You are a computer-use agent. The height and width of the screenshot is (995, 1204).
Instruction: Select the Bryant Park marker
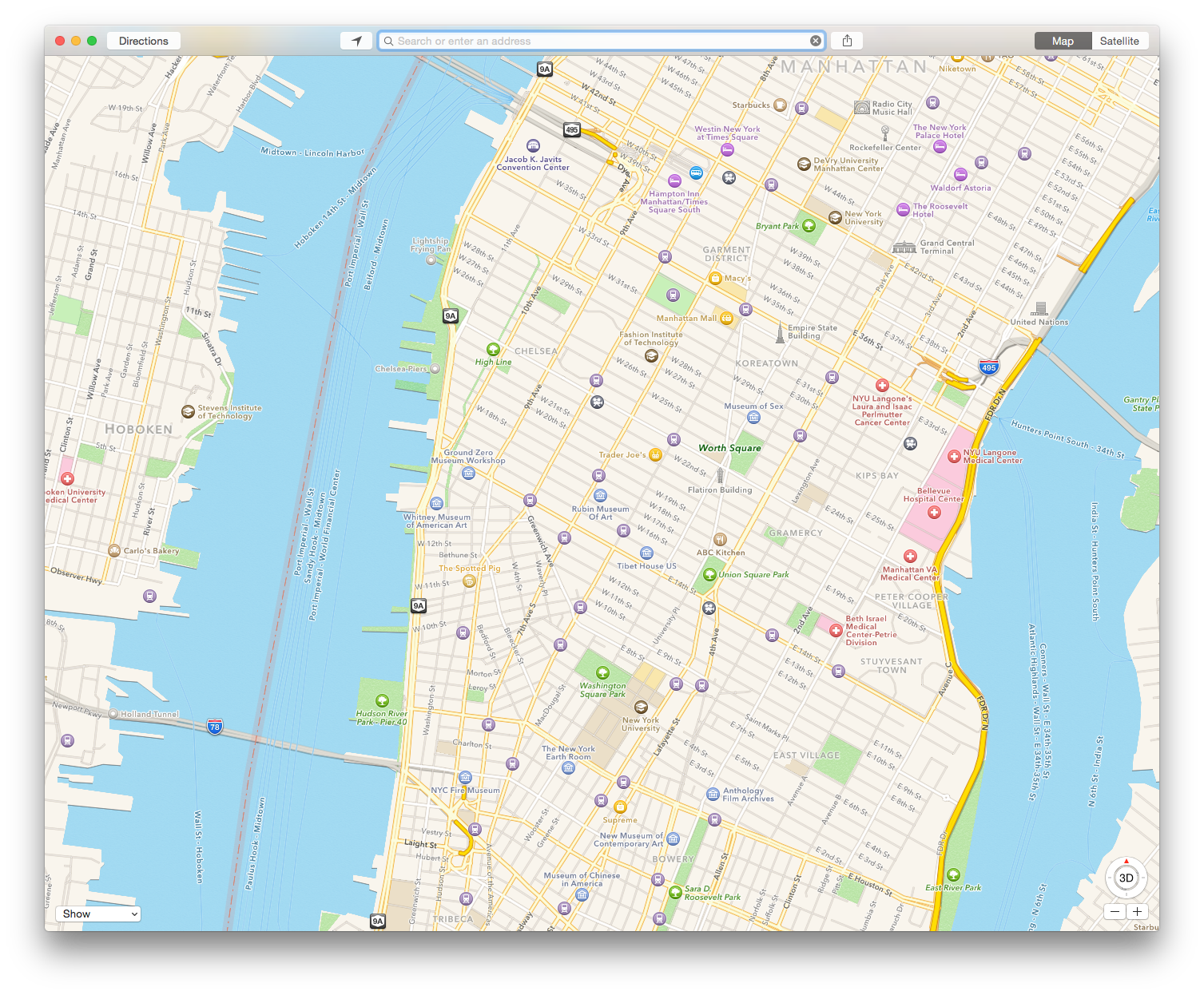pos(809,225)
